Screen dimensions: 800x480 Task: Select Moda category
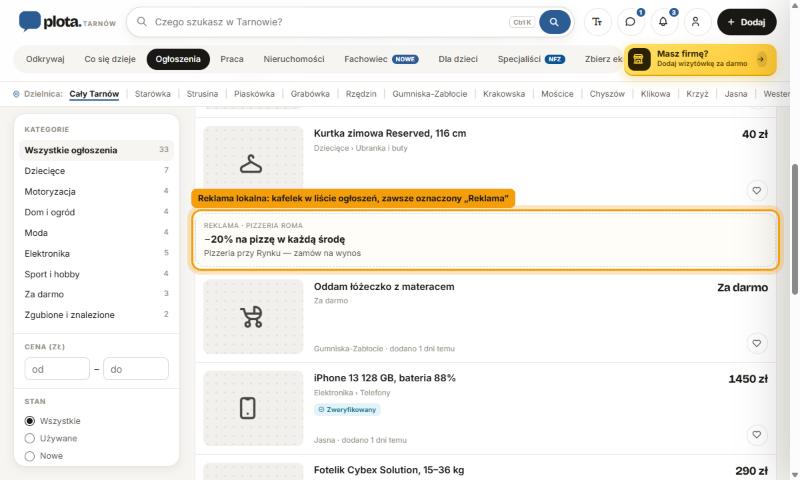pyautogui.click(x=96, y=233)
